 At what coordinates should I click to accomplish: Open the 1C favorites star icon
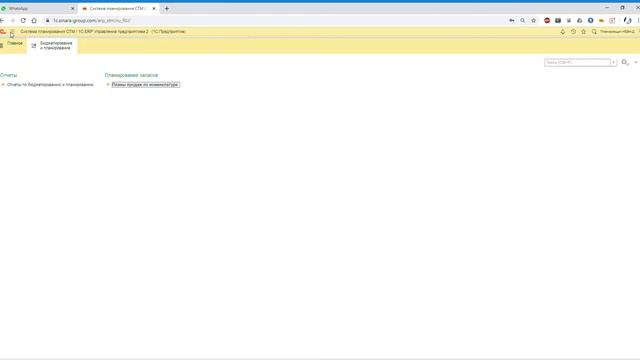[584, 31]
